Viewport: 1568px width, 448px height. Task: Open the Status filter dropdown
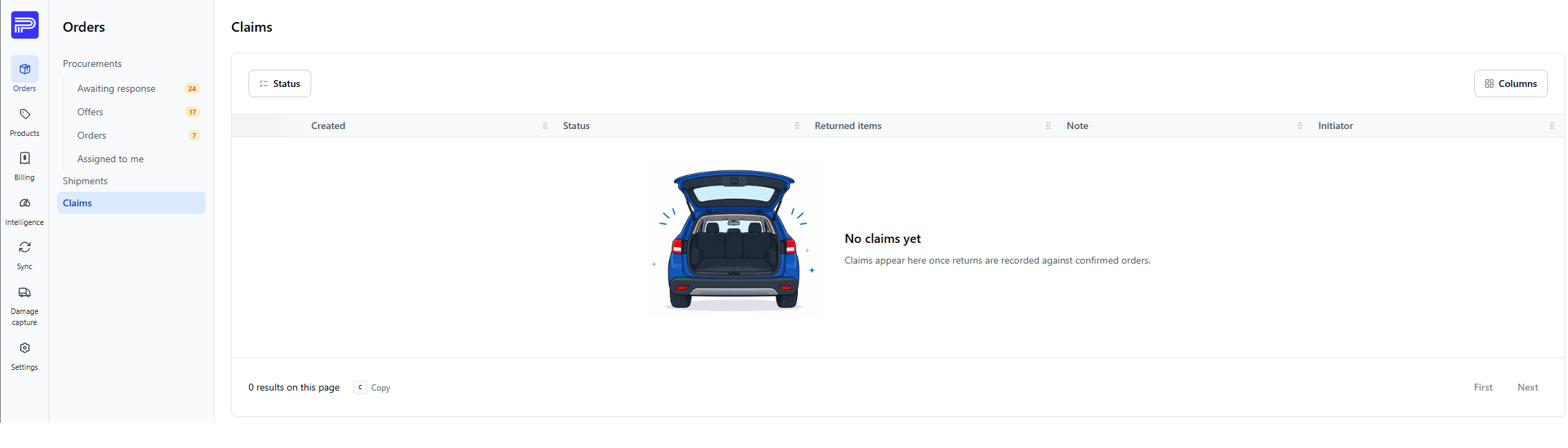[280, 84]
